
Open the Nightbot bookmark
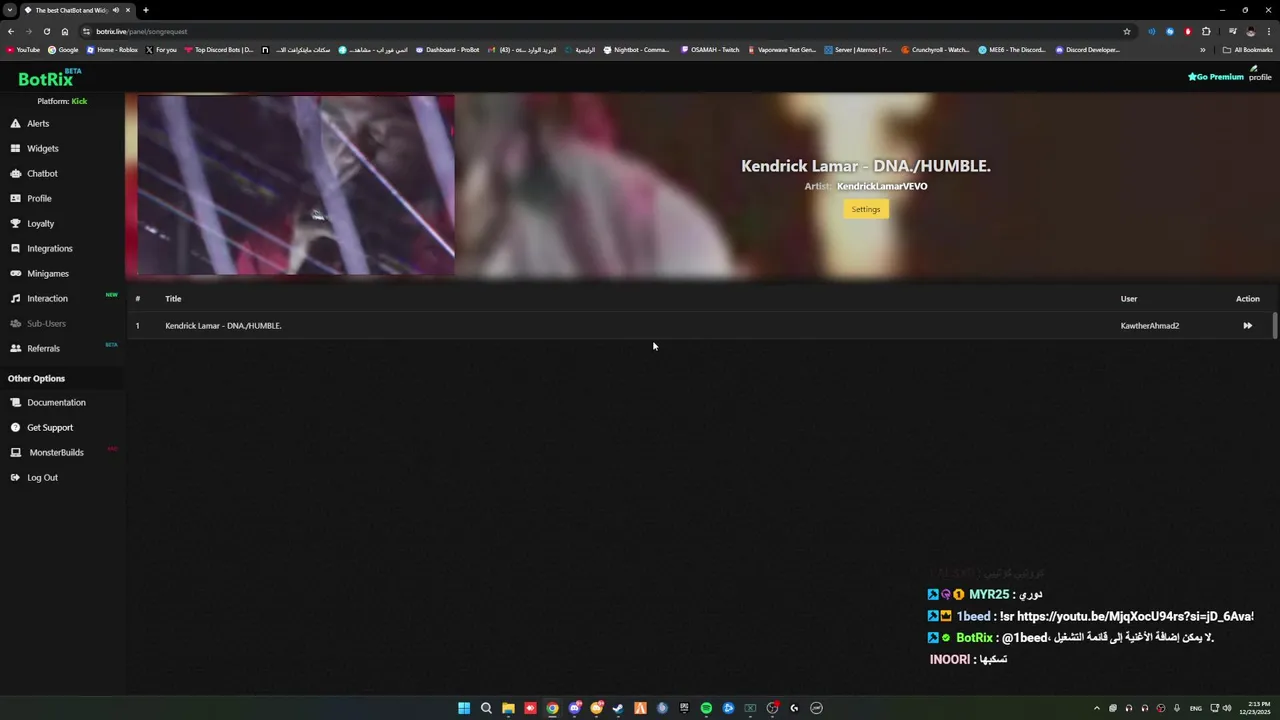click(636, 50)
